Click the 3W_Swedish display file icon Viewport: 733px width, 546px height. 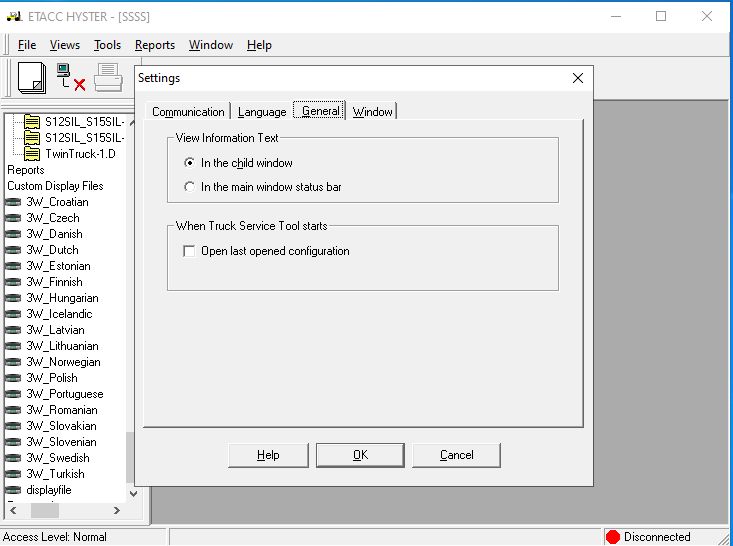(13, 458)
